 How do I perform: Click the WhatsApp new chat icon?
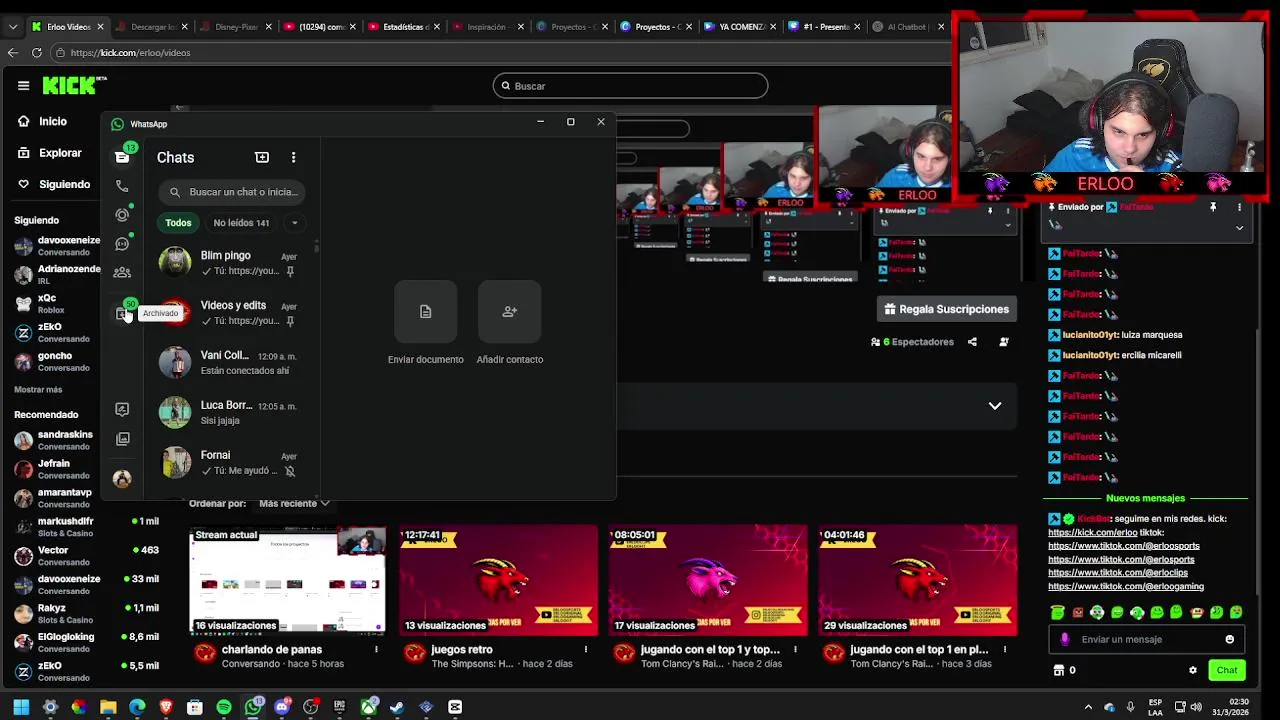262,157
